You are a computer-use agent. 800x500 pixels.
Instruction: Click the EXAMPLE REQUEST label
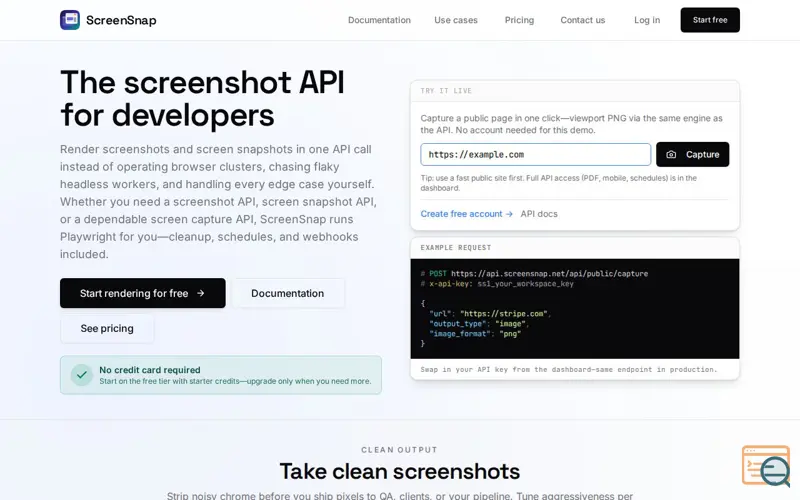point(456,247)
